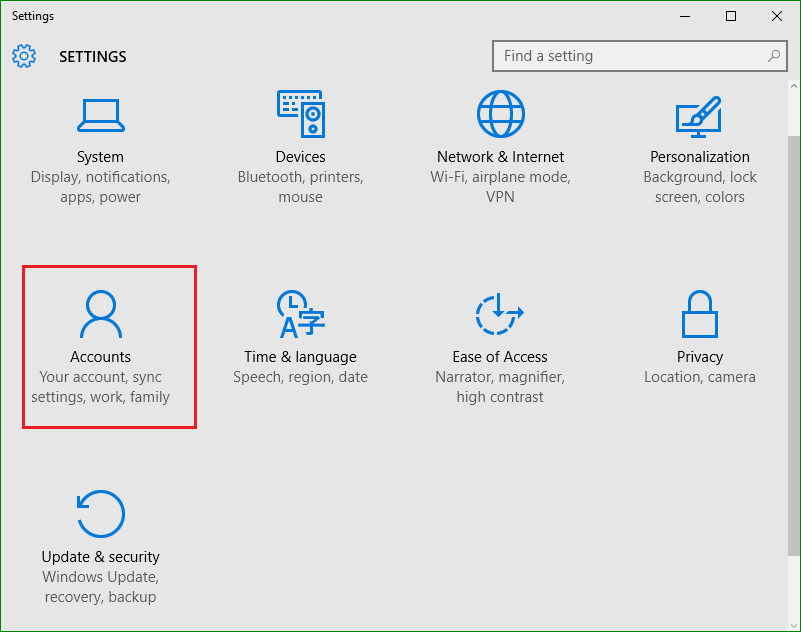This screenshot has width=801, height=632.
Task: Click the 'Windows Update, recovery, backup' text
Action: pyautogui.click(x=100, y=587)
